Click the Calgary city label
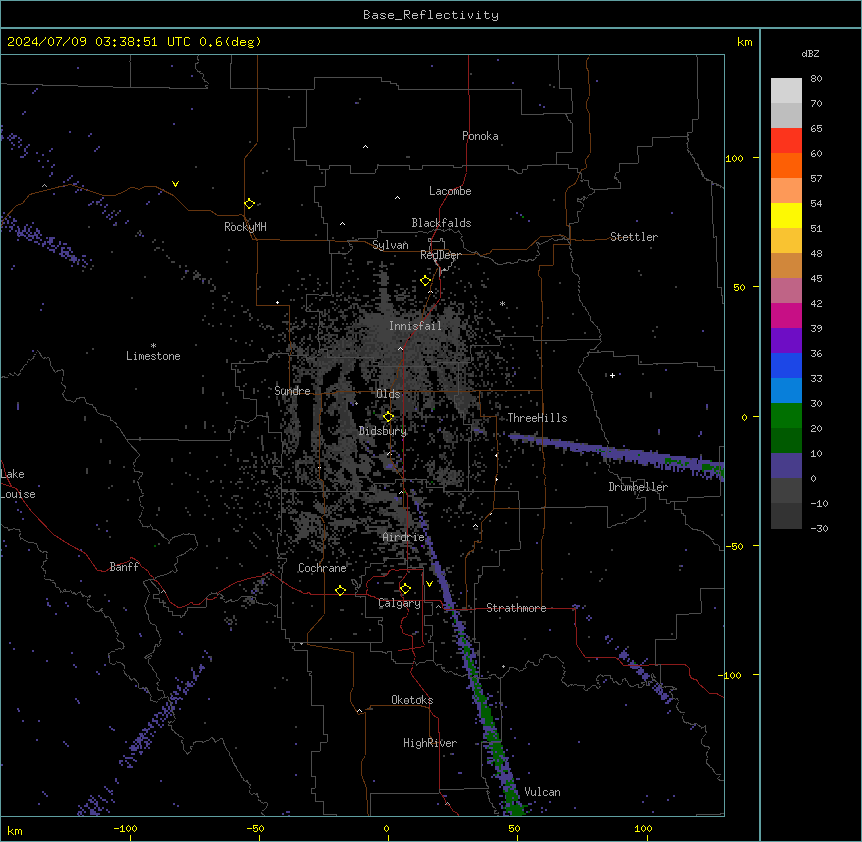The image size is (862, 842). tap(399, 603)
